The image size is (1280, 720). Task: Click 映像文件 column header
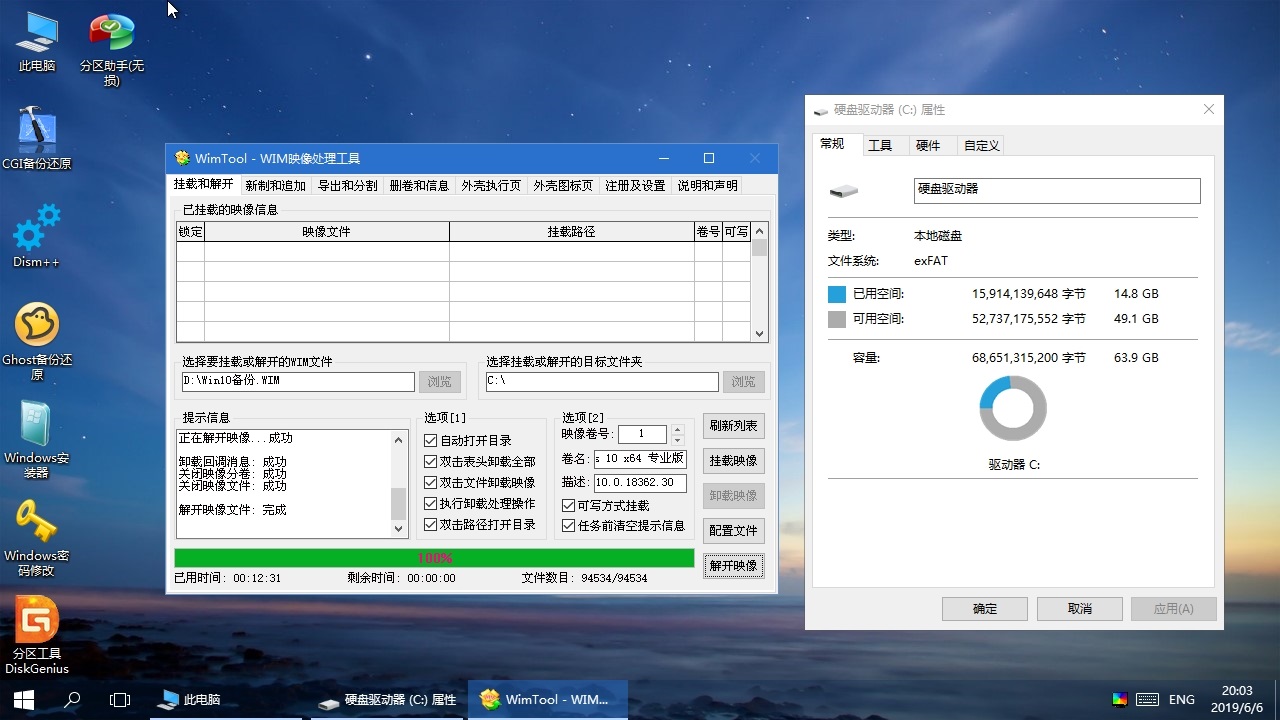point(327,232)
